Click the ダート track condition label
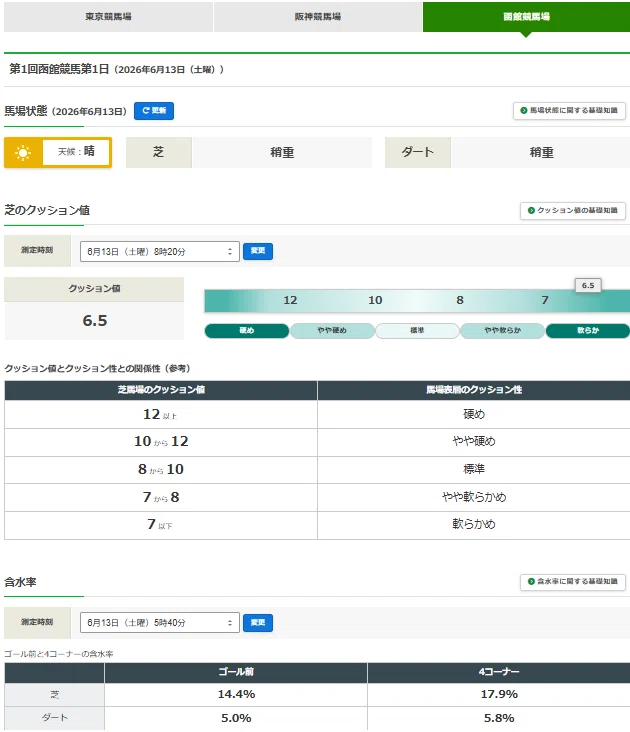The height and width of the screenshot is (732, 630). click(x=418, y=153)
